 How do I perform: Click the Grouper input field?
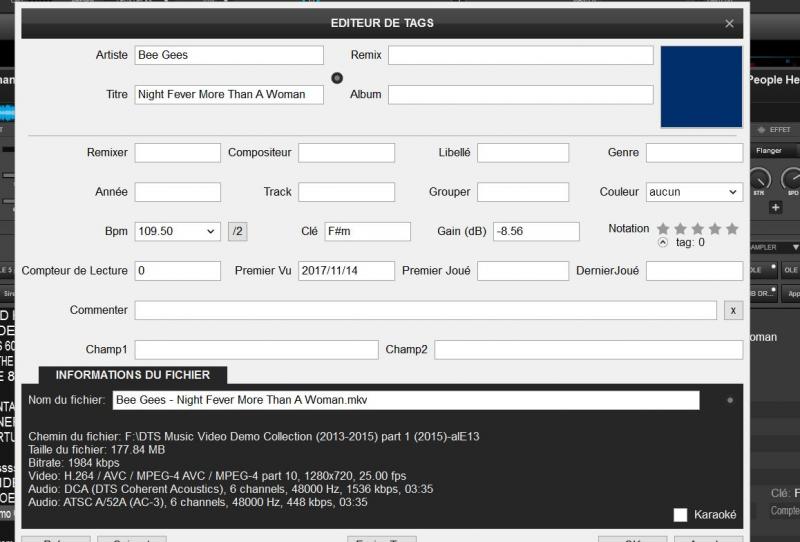pyautogui.click(x=523, y=192)
